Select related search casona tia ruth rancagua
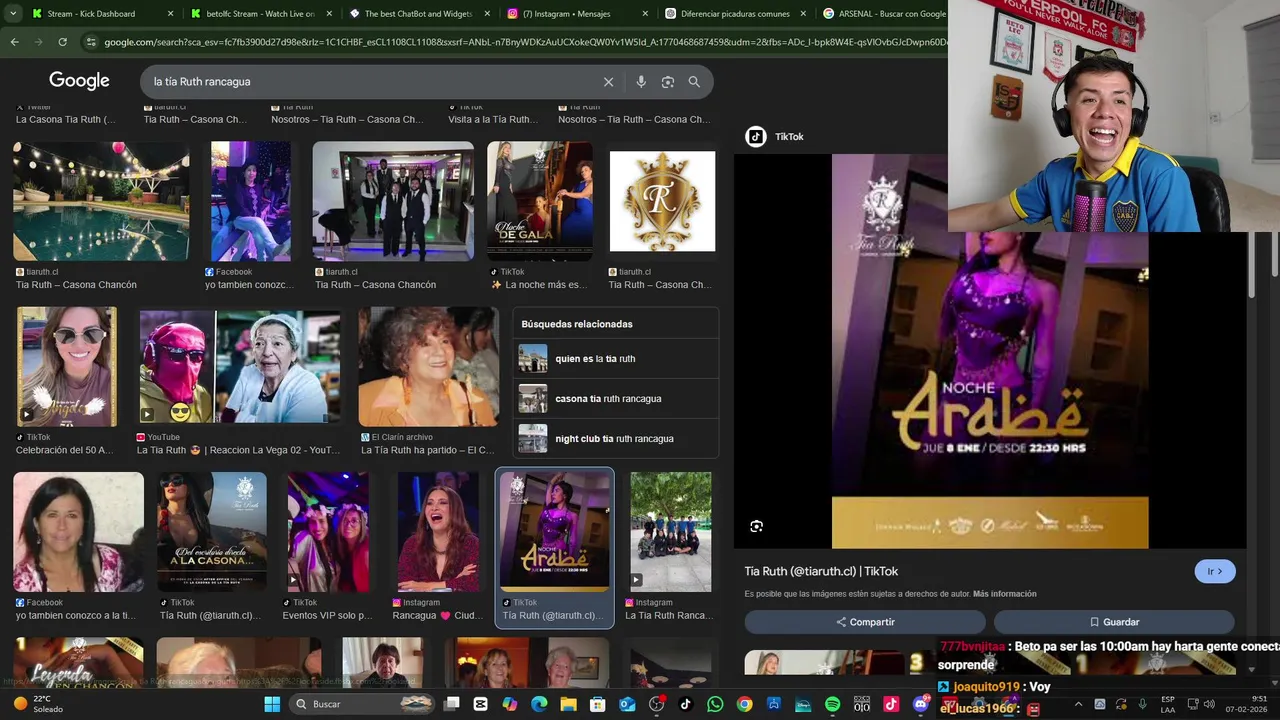Image resolution: width=1280 pixels, height=720 pixels. [616, 398]
